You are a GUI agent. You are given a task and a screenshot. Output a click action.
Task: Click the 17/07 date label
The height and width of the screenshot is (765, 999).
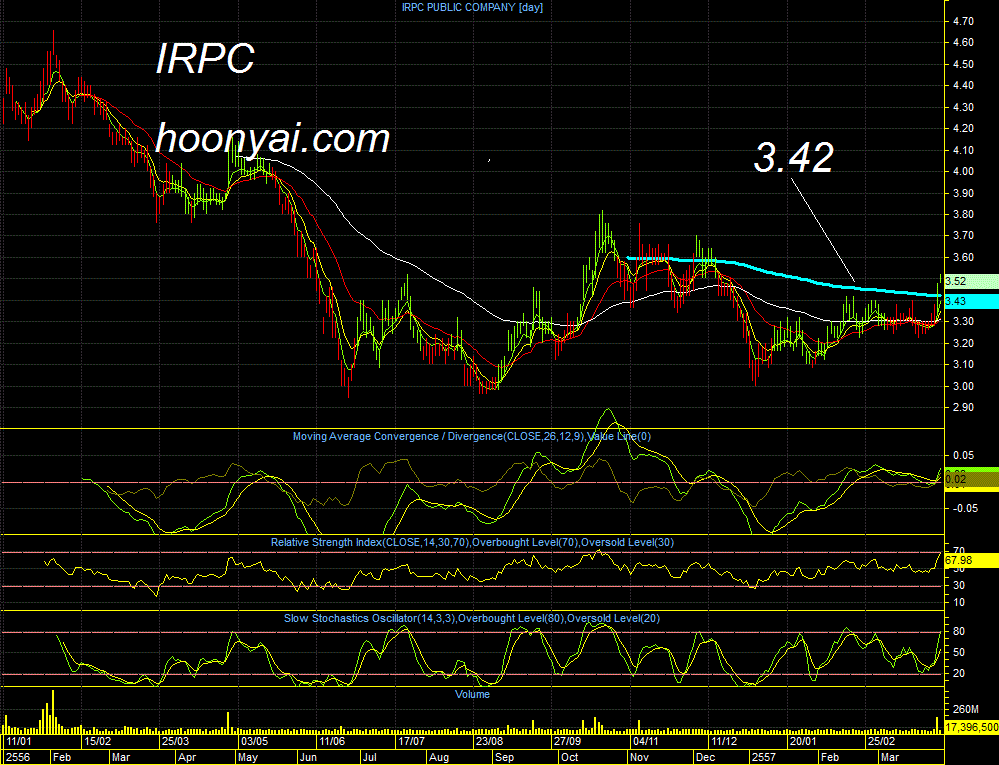pyautogui.click(x=411, y=741)
